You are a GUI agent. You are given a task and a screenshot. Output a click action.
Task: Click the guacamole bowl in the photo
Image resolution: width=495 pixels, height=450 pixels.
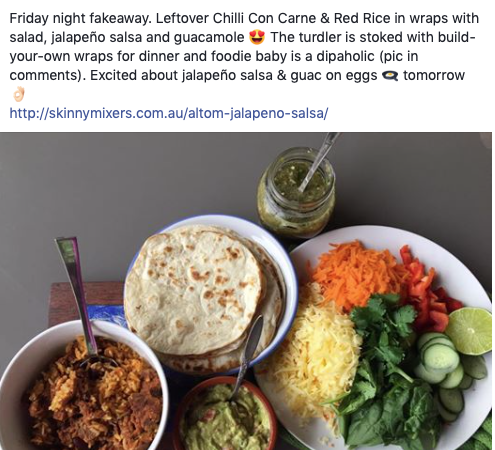pyautogui.click(x=225, y=415)
